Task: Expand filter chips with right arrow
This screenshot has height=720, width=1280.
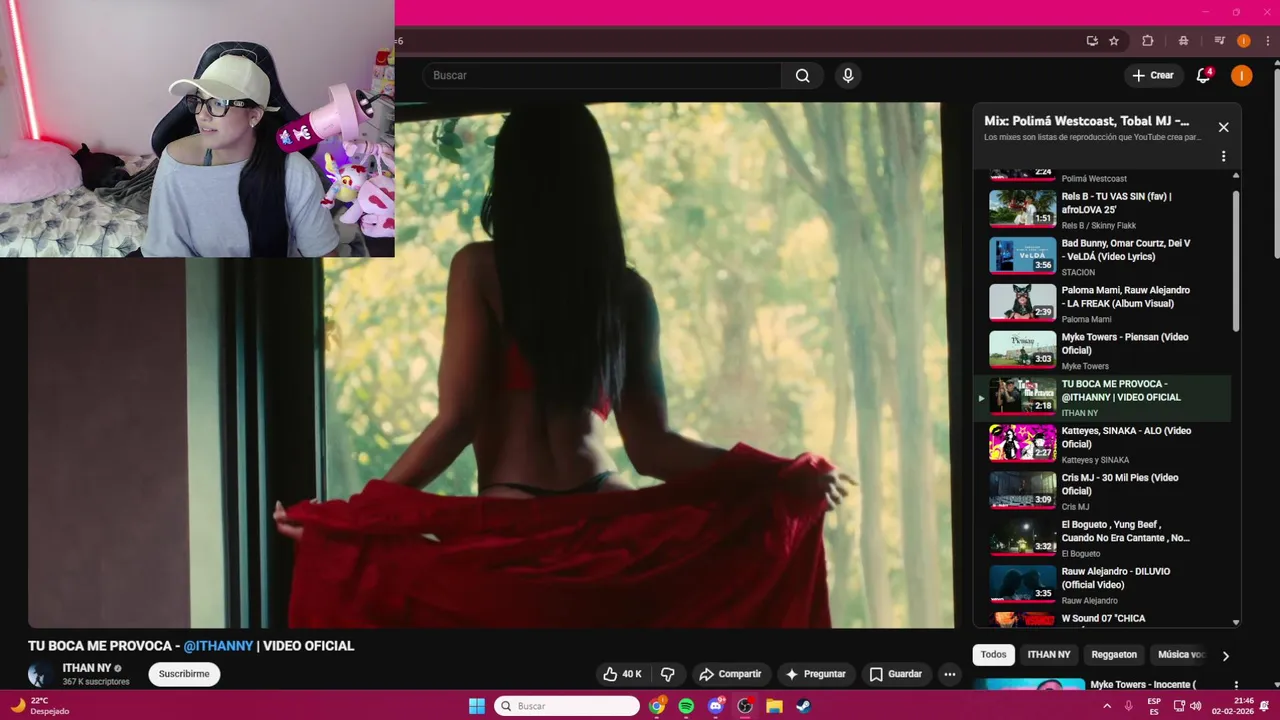Action: 1225,655
